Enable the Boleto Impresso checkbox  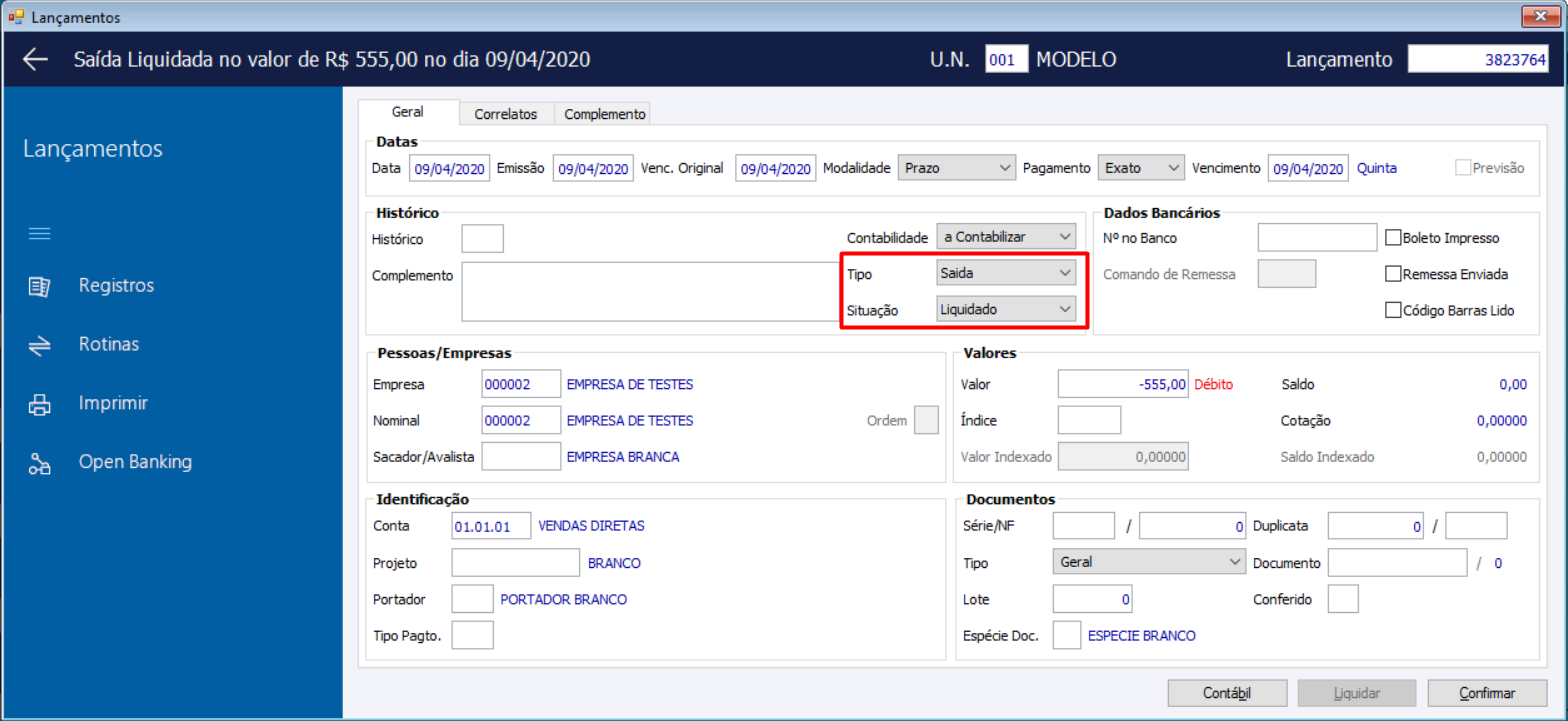1394,238
